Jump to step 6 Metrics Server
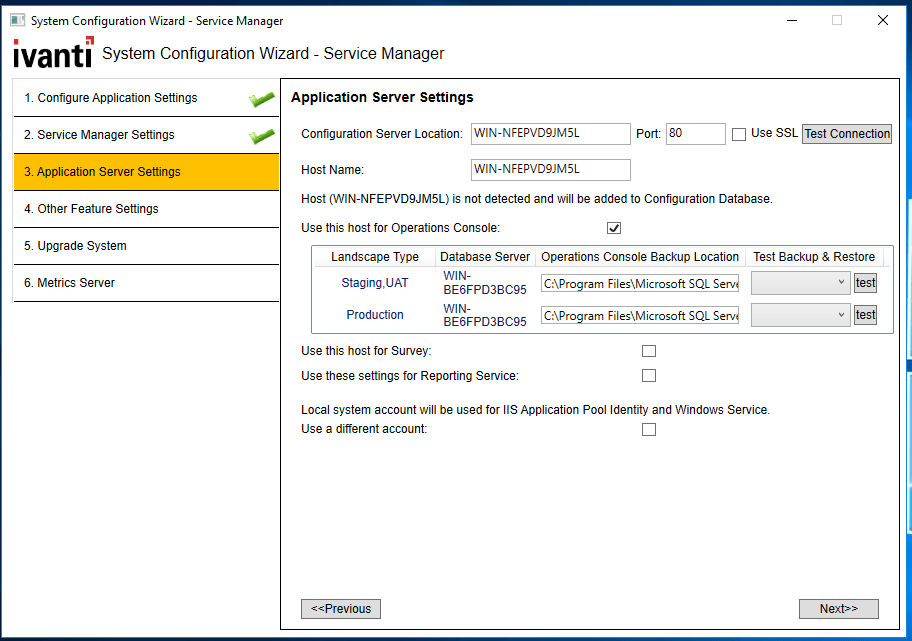 coord(146,283)
